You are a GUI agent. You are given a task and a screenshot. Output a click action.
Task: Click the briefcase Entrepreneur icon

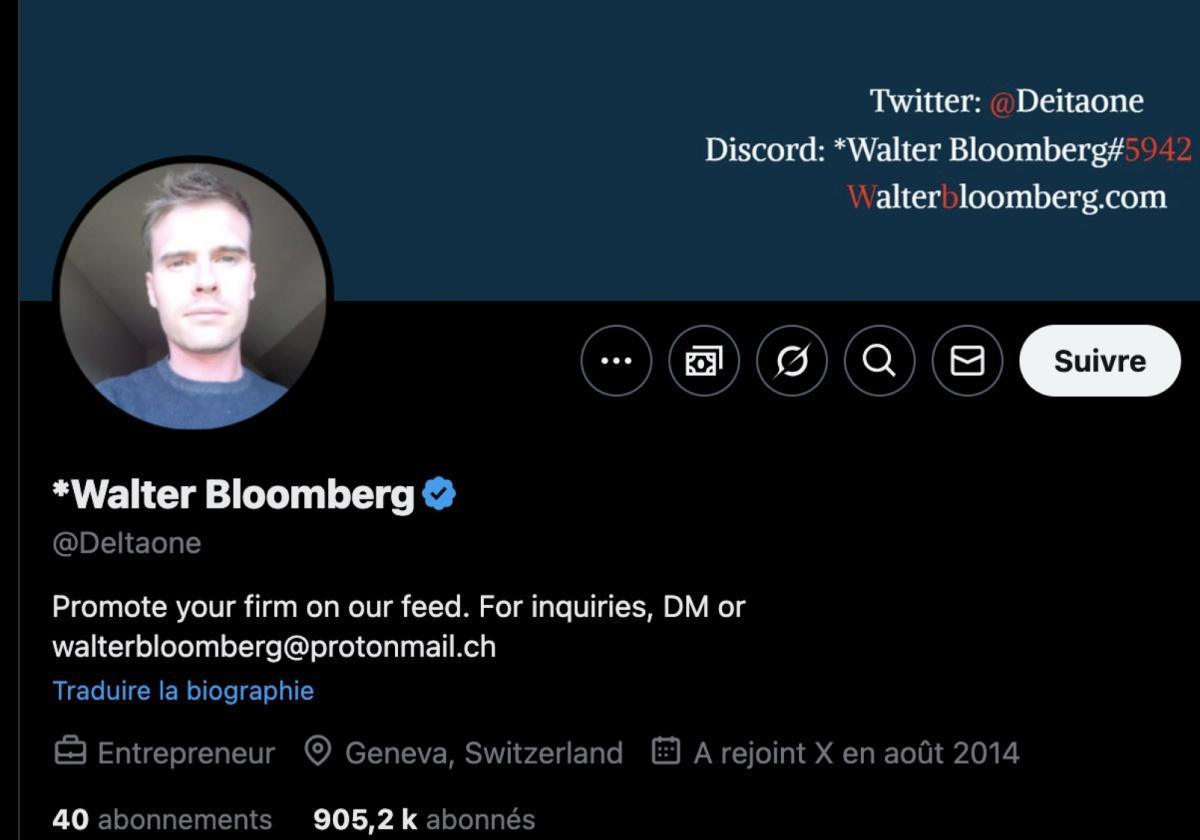(69, 752)
